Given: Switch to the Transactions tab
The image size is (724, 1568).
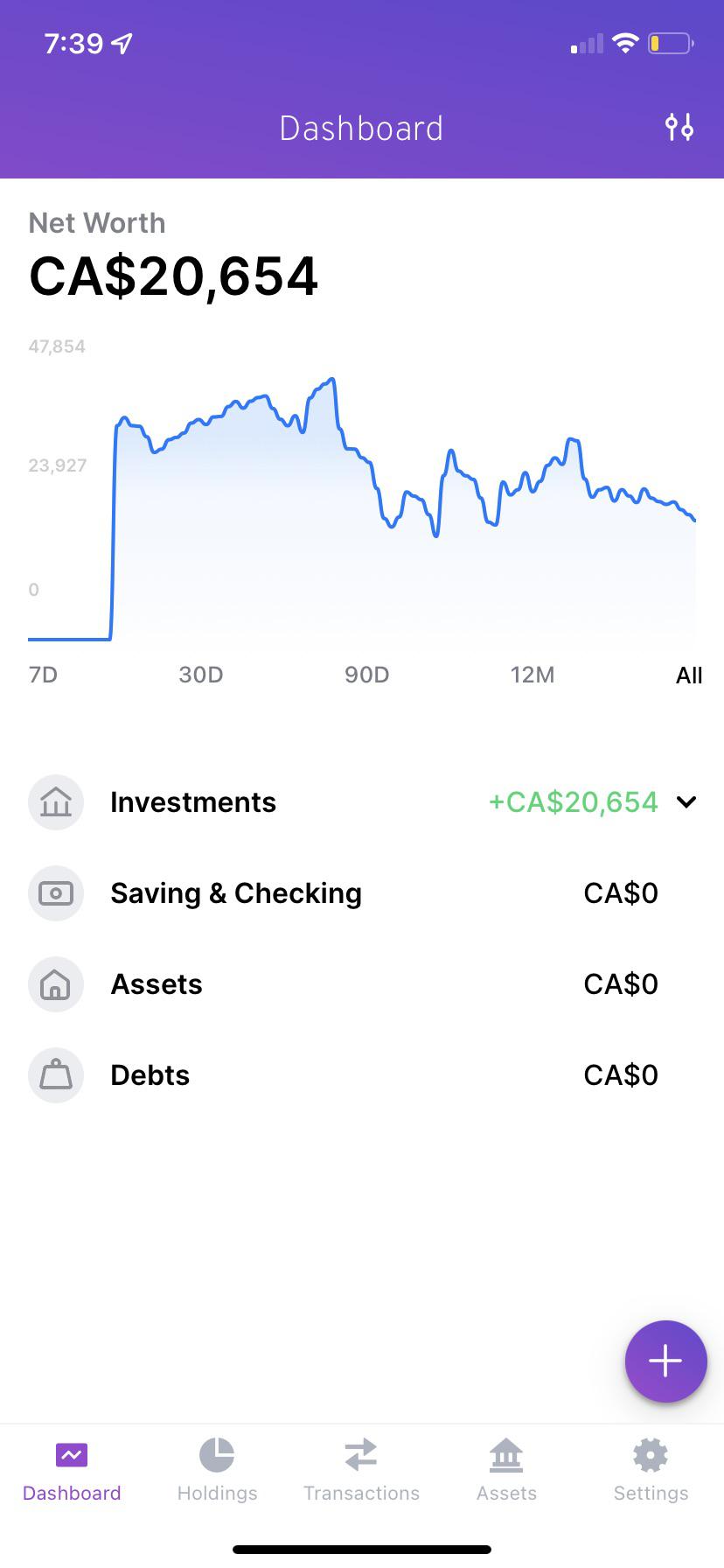Looking at the screenshot, I should (361, 1469).
